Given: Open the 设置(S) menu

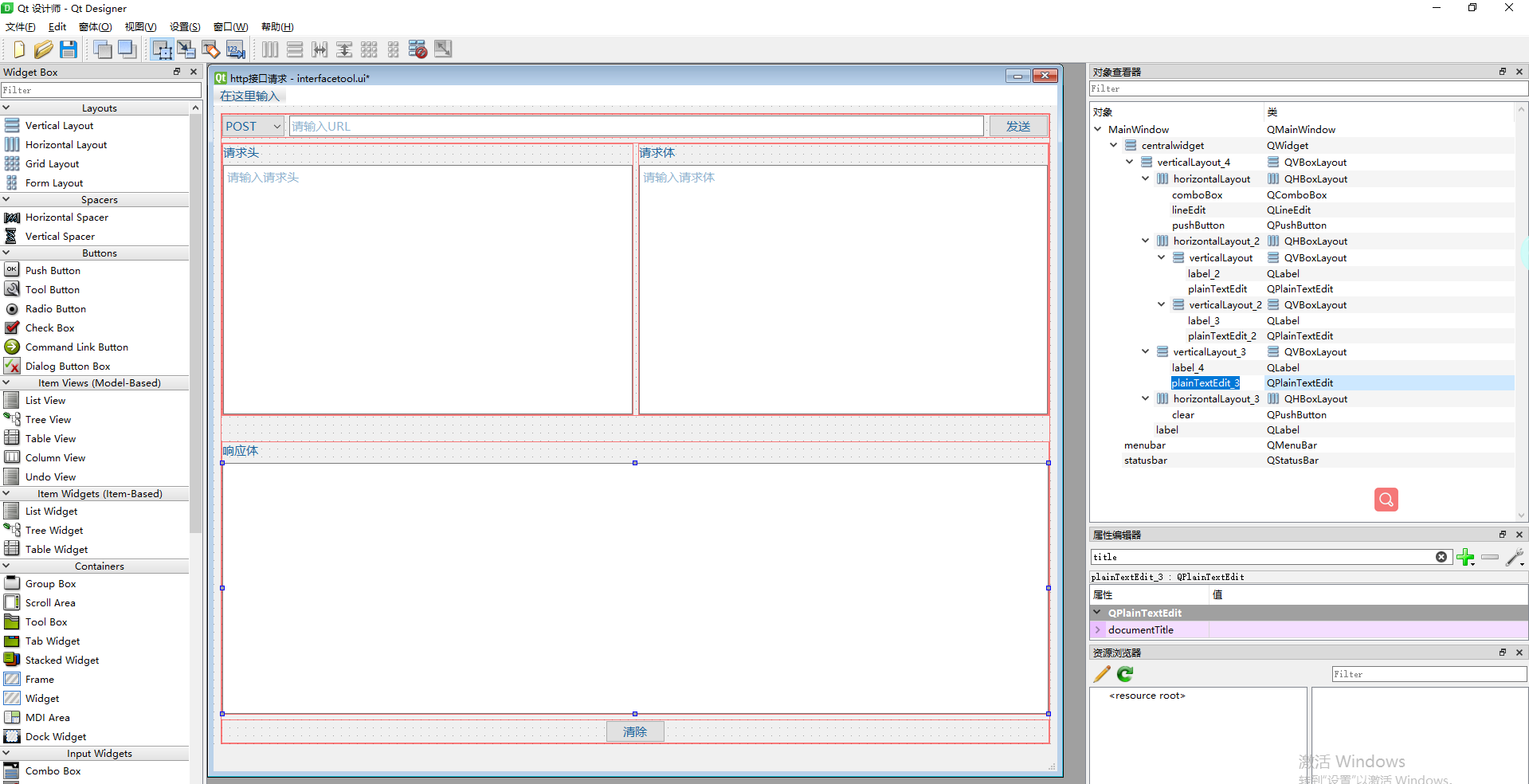Looking at the screenshot, I should tap(185, 26).
